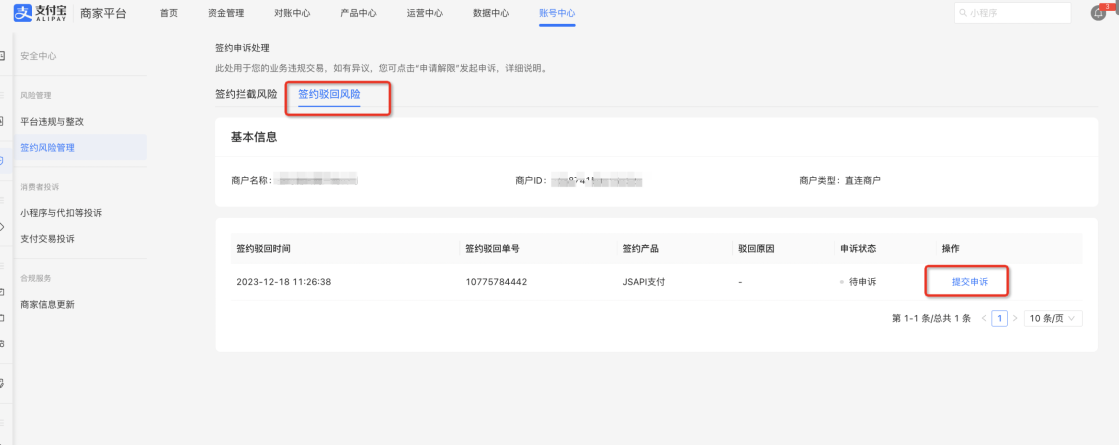Click 第 1-1 条/总共 1 条 text
This screenshot has height=445, width=1119.
931,319
